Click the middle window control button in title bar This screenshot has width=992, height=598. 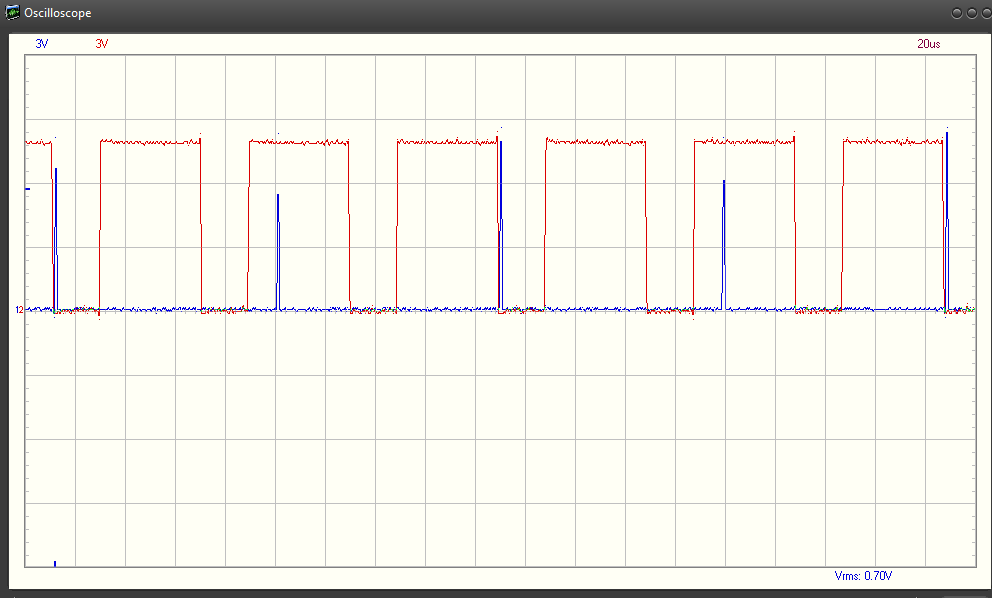(x=972, y=13)
